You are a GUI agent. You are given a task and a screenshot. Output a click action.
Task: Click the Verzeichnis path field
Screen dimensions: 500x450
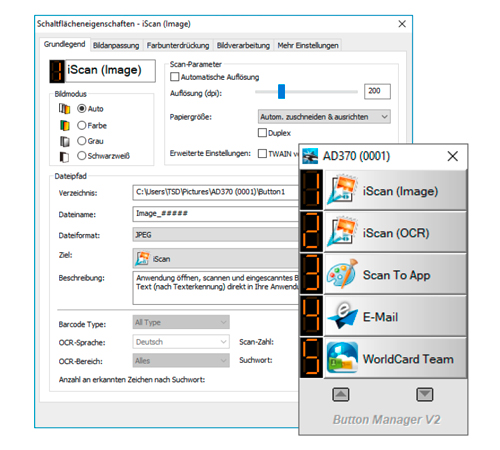pyautogui.click(x=215, y=192)
